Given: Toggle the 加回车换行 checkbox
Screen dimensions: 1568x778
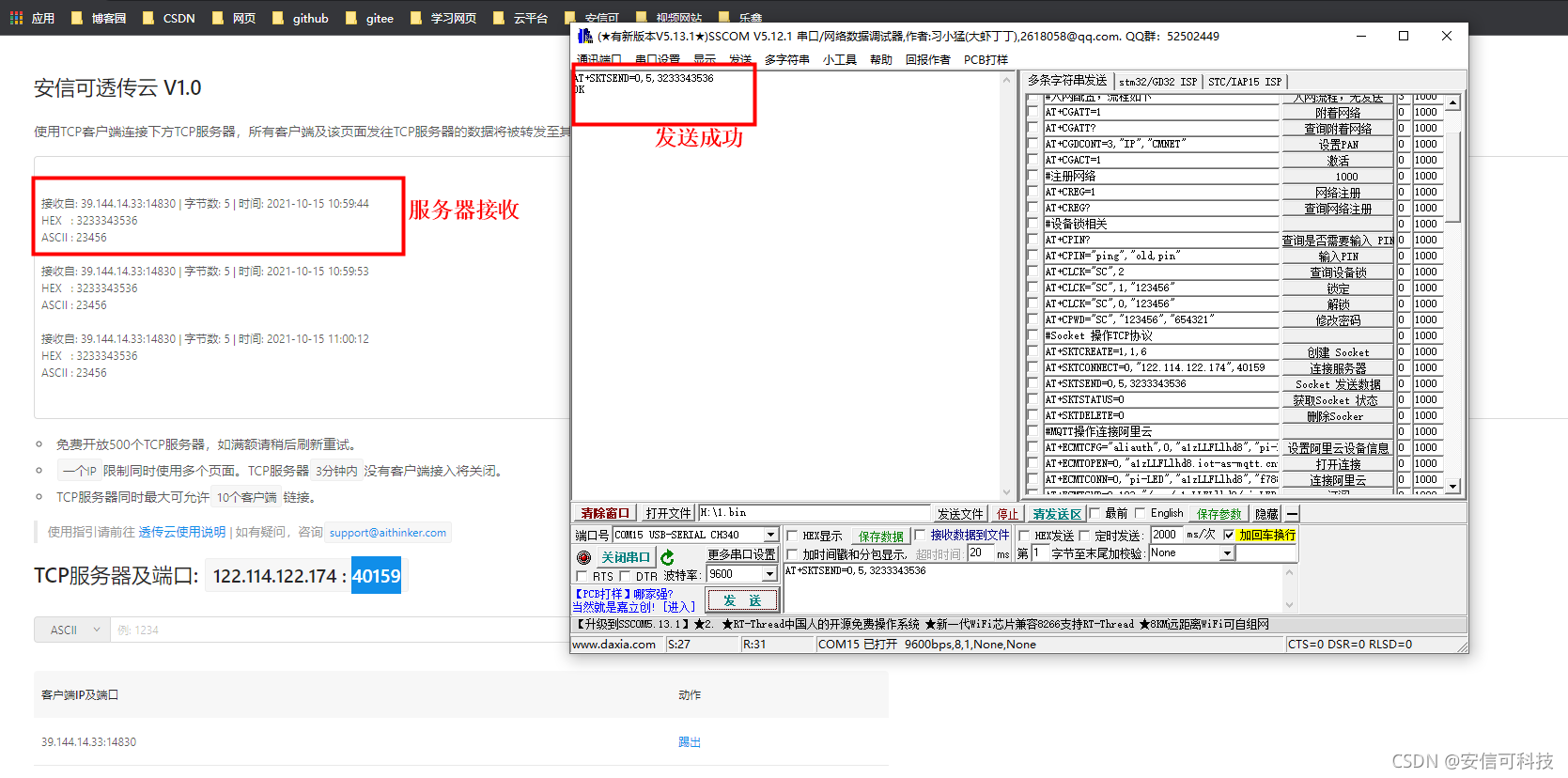Looking at the screenshot, I should 1229,535.
